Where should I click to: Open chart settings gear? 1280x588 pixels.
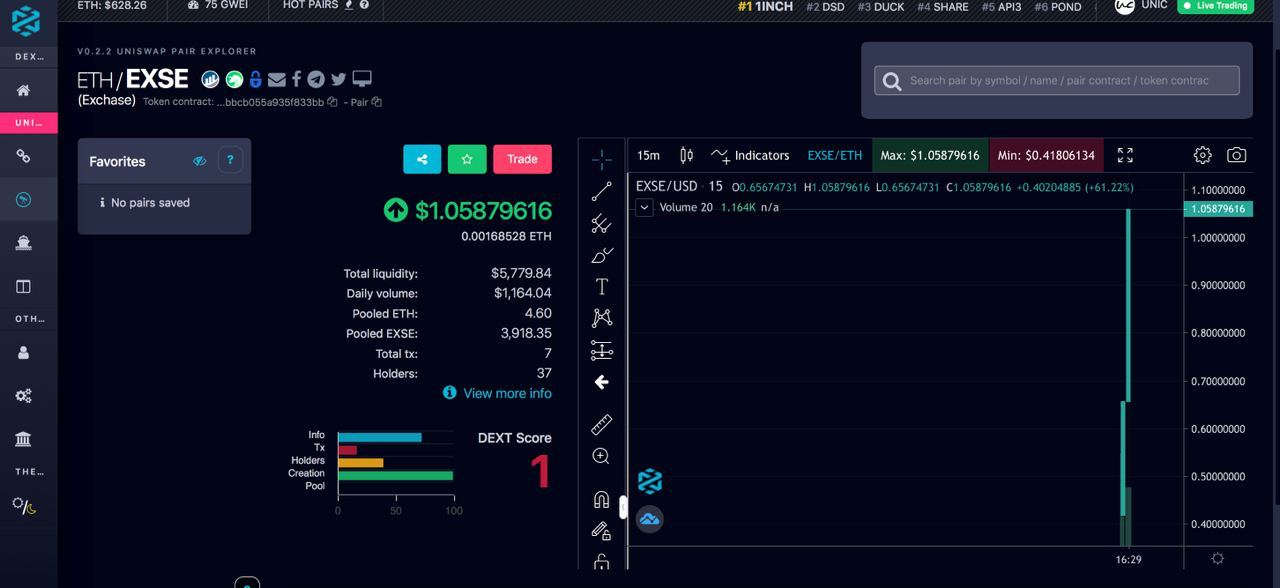click(1203, 155)
